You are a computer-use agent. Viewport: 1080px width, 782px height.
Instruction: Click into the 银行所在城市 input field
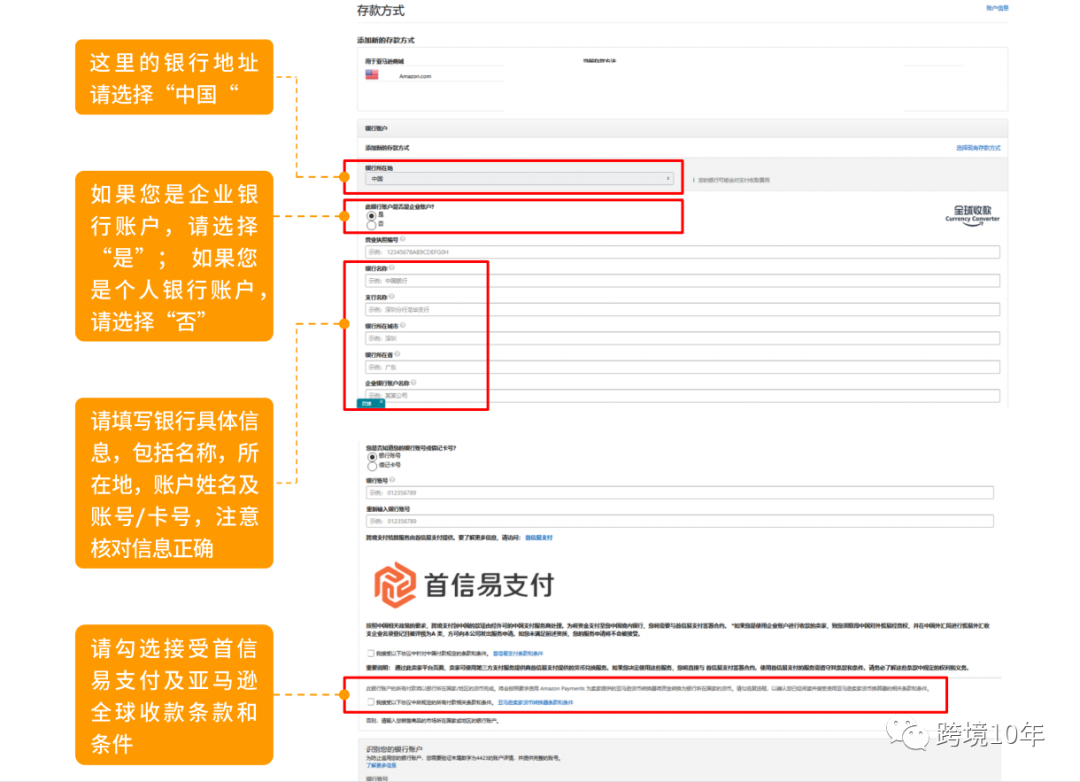coord(682,338)
